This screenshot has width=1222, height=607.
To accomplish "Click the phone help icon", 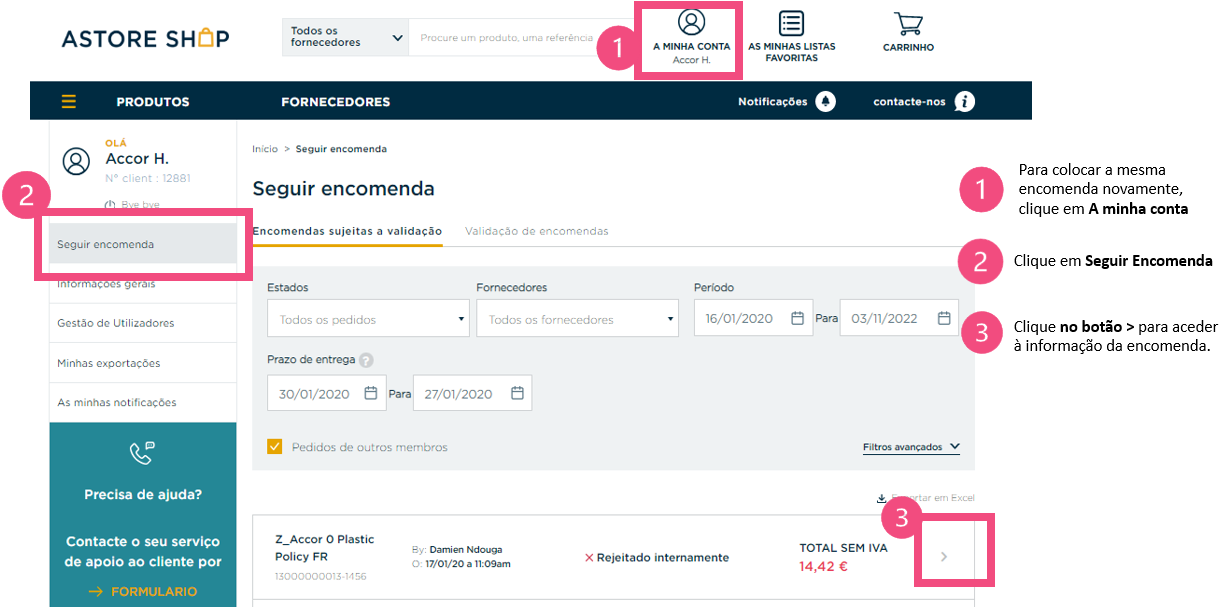I will tap(142, 454).
